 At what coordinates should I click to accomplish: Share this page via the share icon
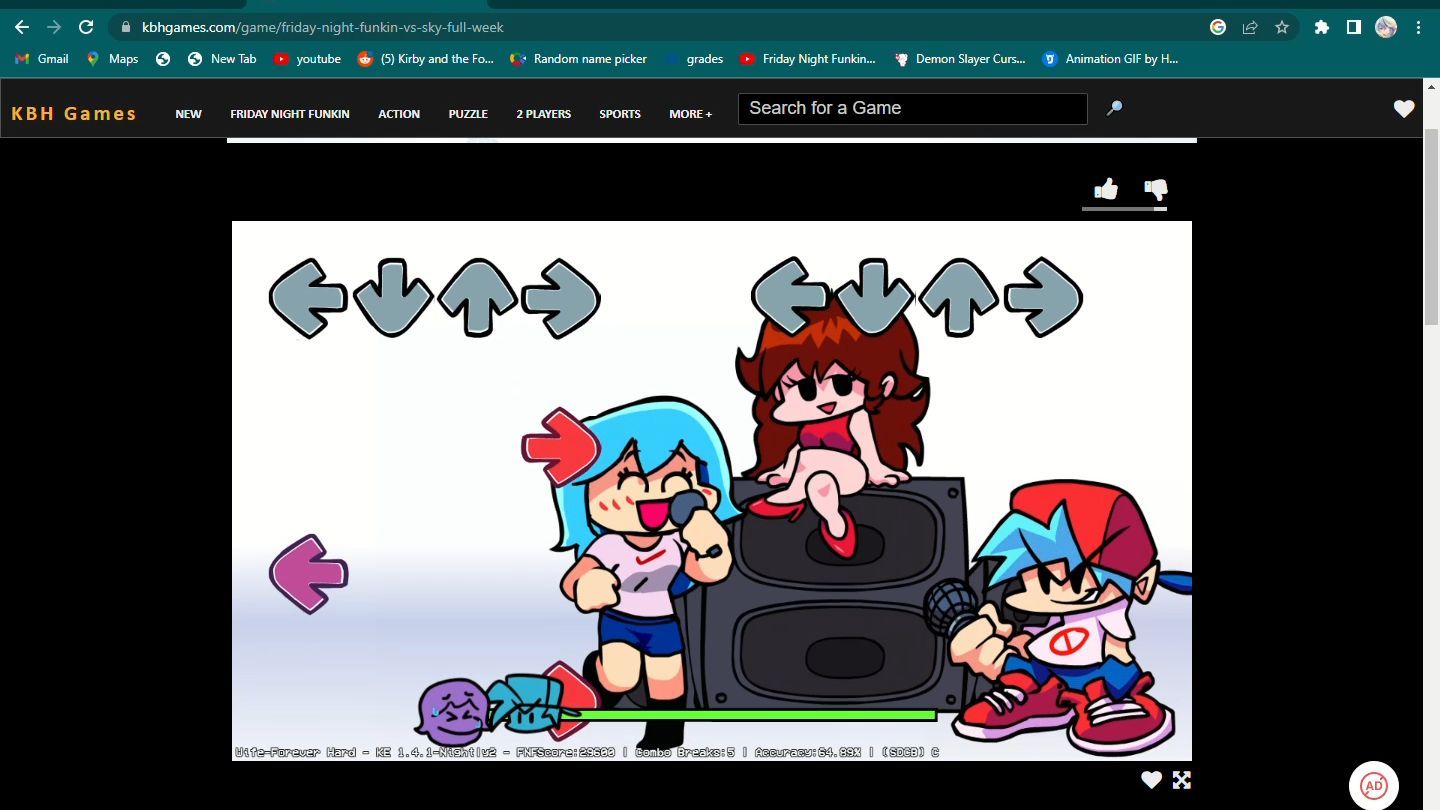tap(1250, 27)
